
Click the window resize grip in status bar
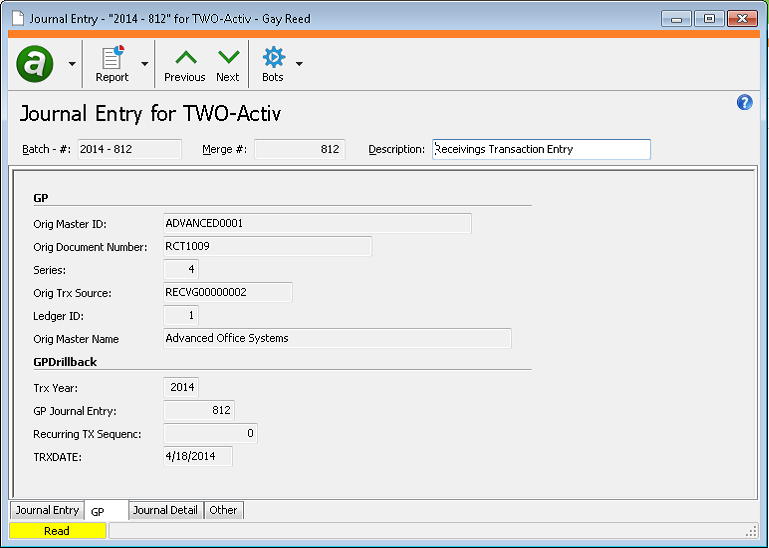coord(751,532)
